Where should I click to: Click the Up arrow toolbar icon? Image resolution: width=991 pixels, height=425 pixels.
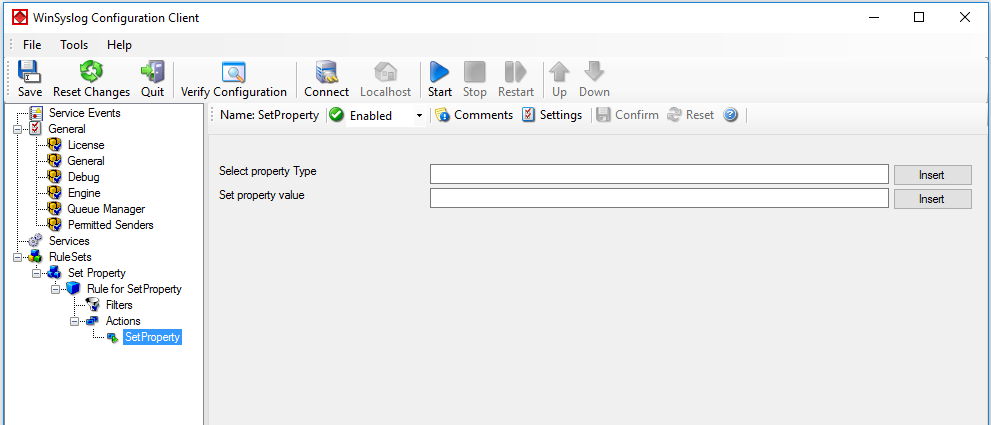pos(559,71)
